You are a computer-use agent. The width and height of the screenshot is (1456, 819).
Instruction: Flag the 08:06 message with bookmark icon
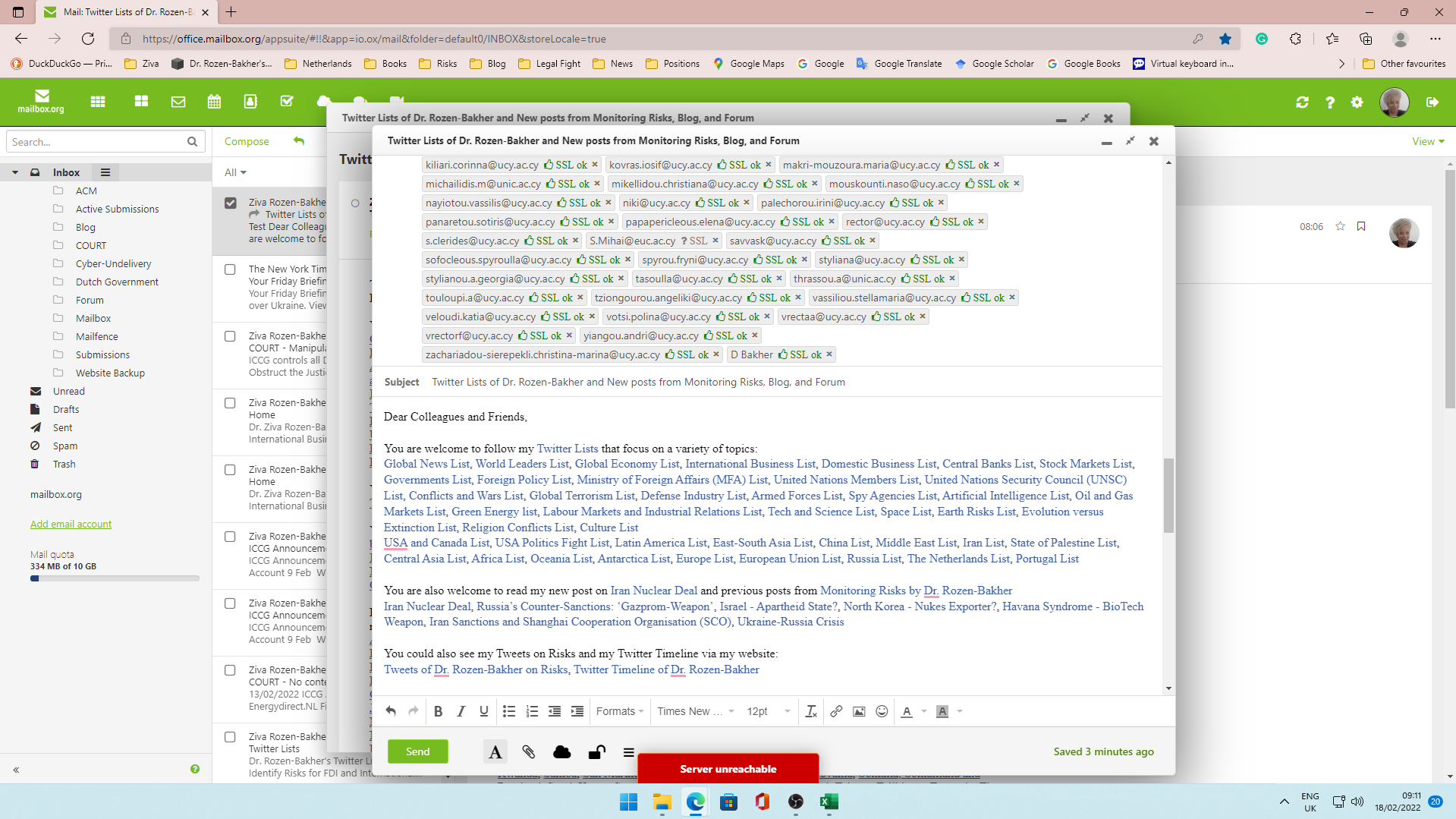1361,226
